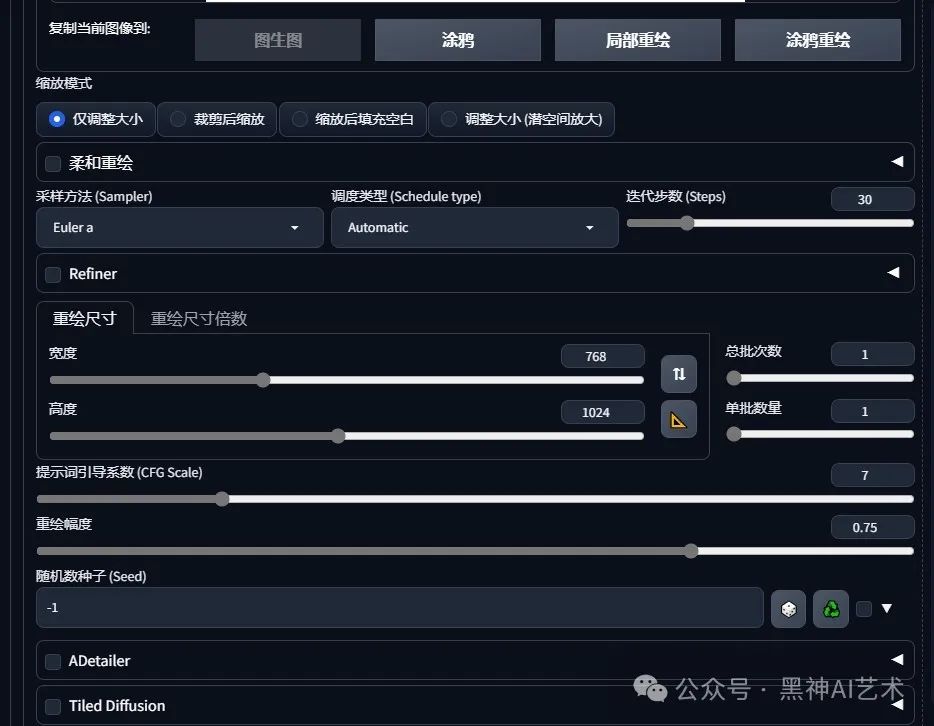
Task: Copy current image to 涂鸦
Action: [457, 40]
